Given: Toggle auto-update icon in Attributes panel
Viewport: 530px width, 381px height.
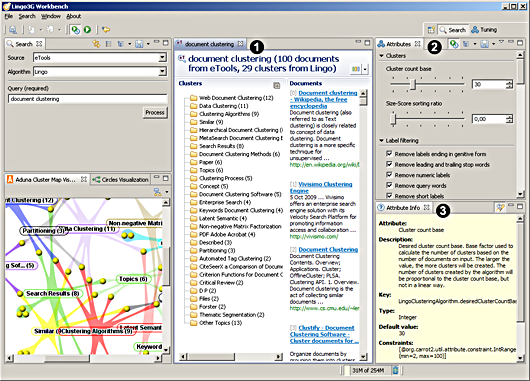Looking at the screenshot, I should [454, 44].
